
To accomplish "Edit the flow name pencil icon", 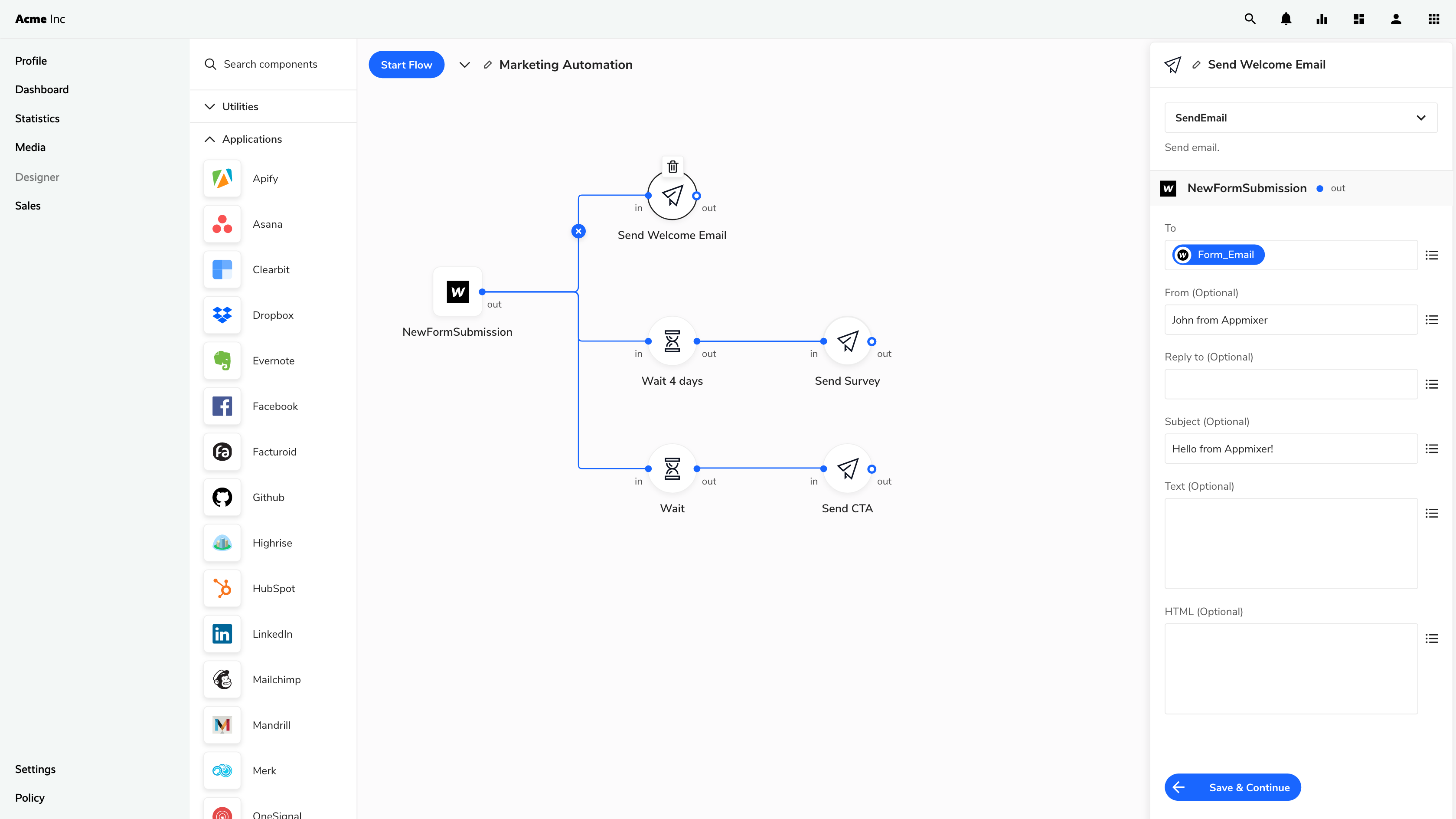I will point(487,65).
